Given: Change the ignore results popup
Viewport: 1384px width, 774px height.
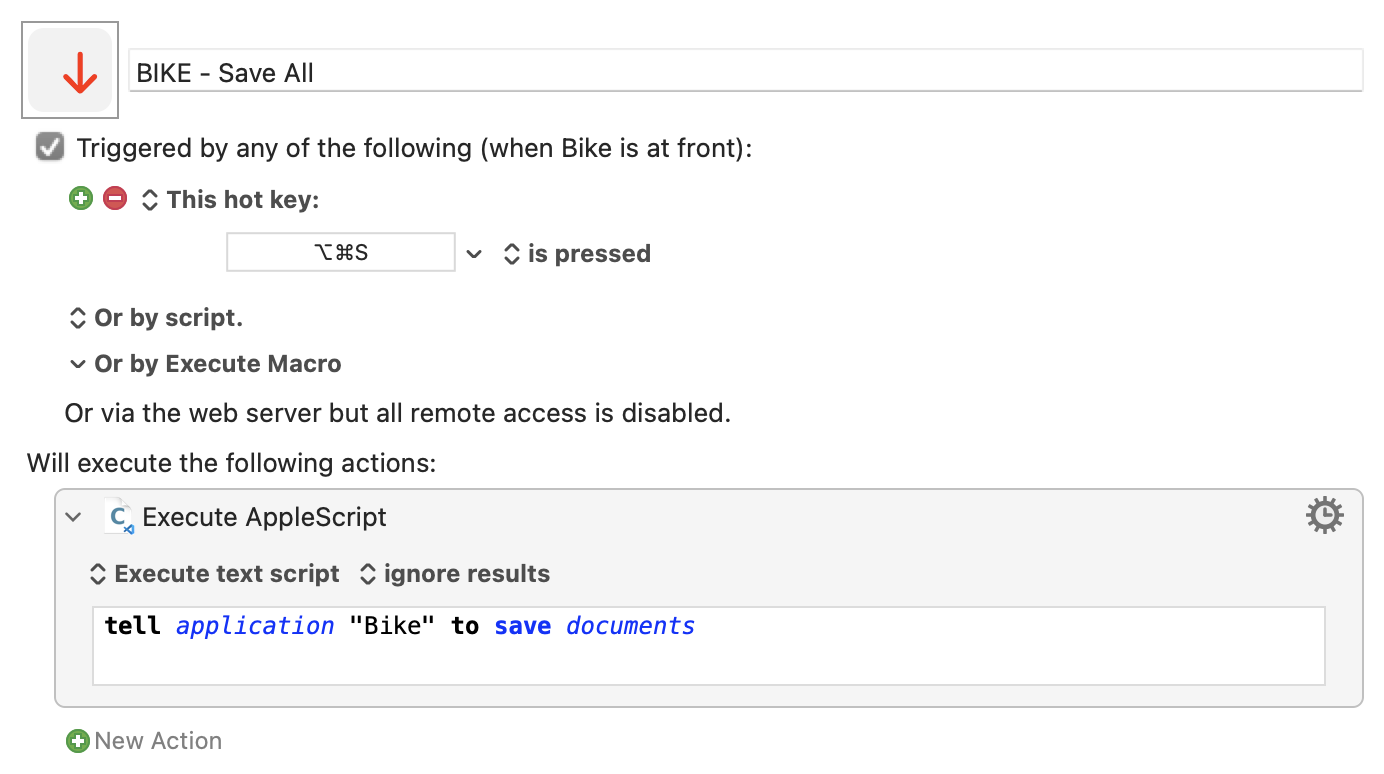Looking at the screenshot, I should [455, 574].
